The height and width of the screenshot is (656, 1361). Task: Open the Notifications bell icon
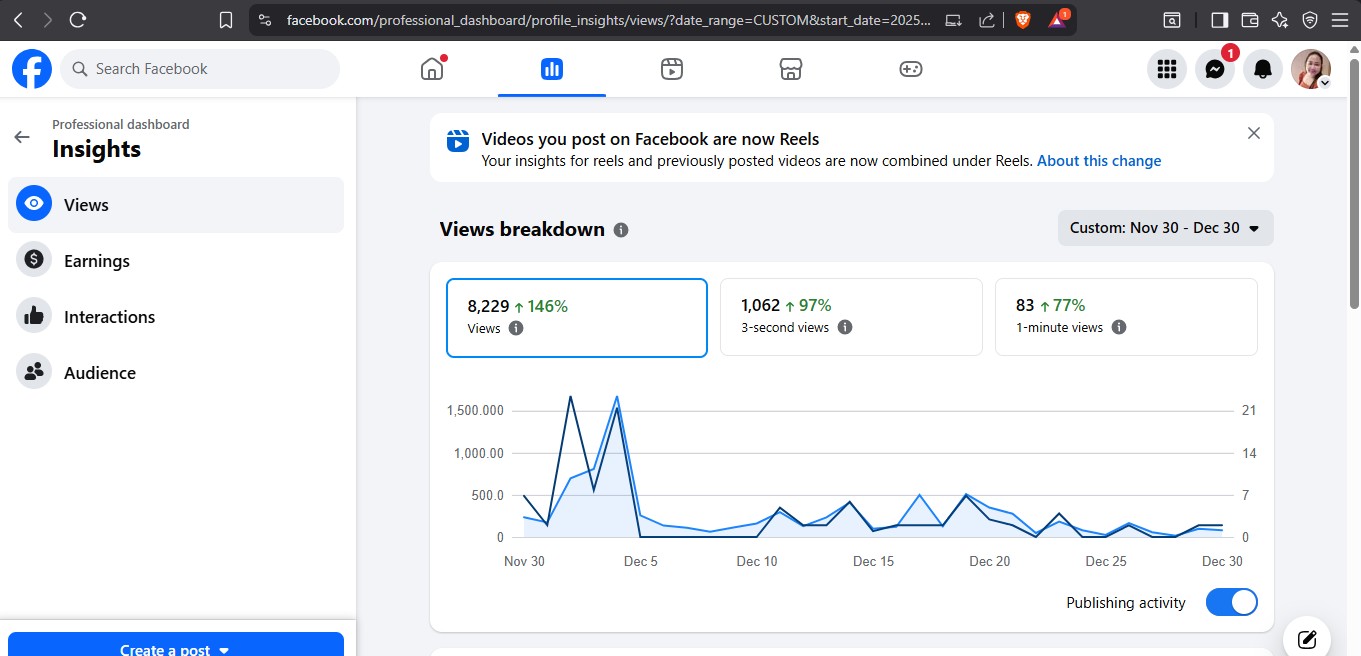1263,69
